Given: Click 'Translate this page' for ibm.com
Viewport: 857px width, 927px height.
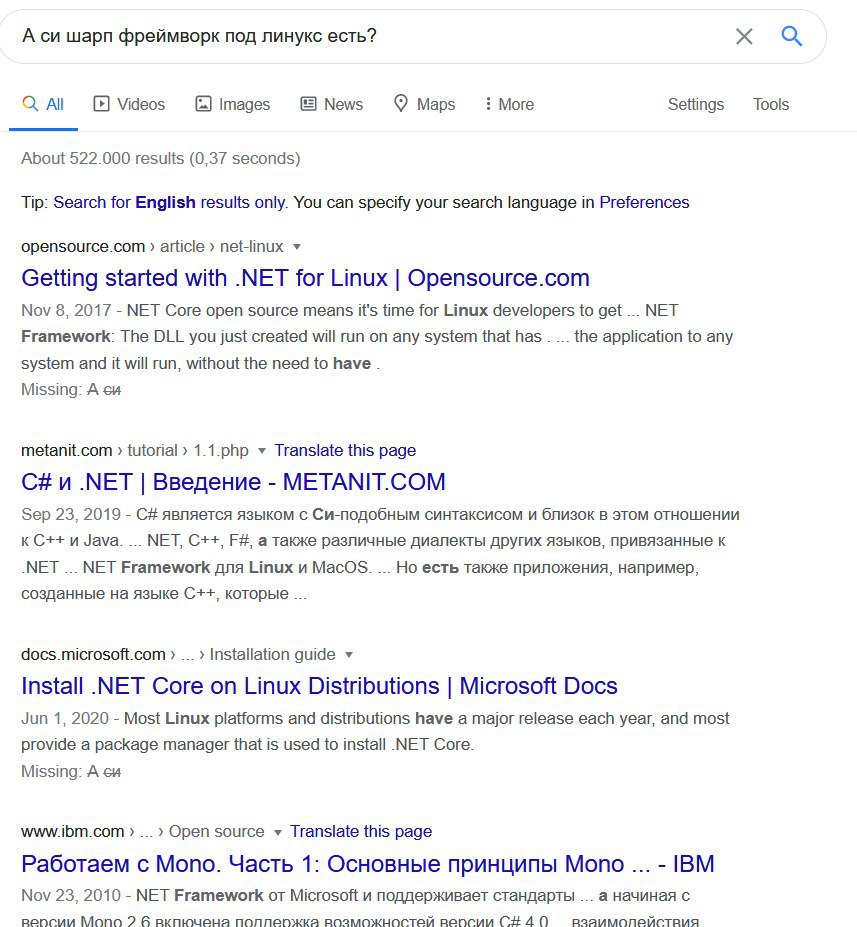Looking at the screenshot, I should tap(361, 831).
